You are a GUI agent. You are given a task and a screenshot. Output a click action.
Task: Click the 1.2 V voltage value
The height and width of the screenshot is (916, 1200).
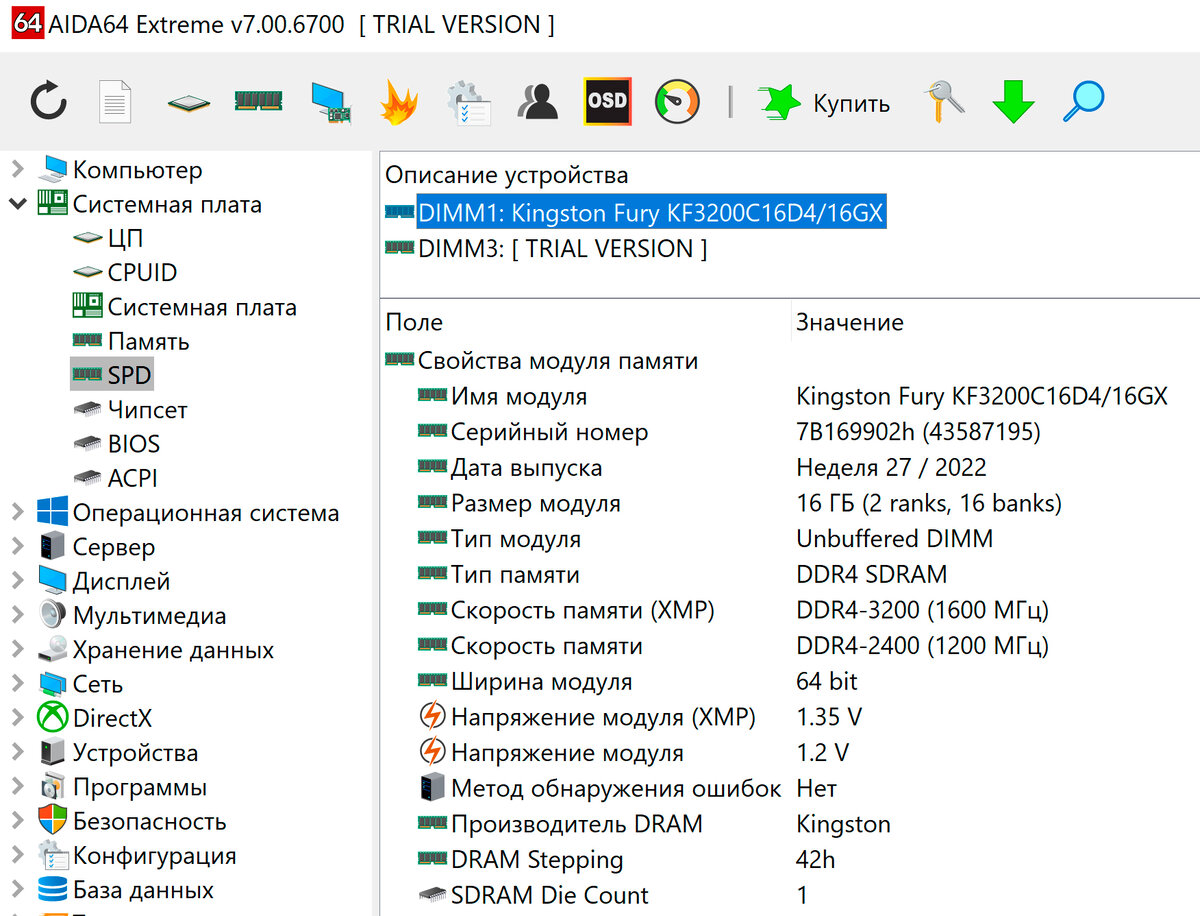[822, 753]
